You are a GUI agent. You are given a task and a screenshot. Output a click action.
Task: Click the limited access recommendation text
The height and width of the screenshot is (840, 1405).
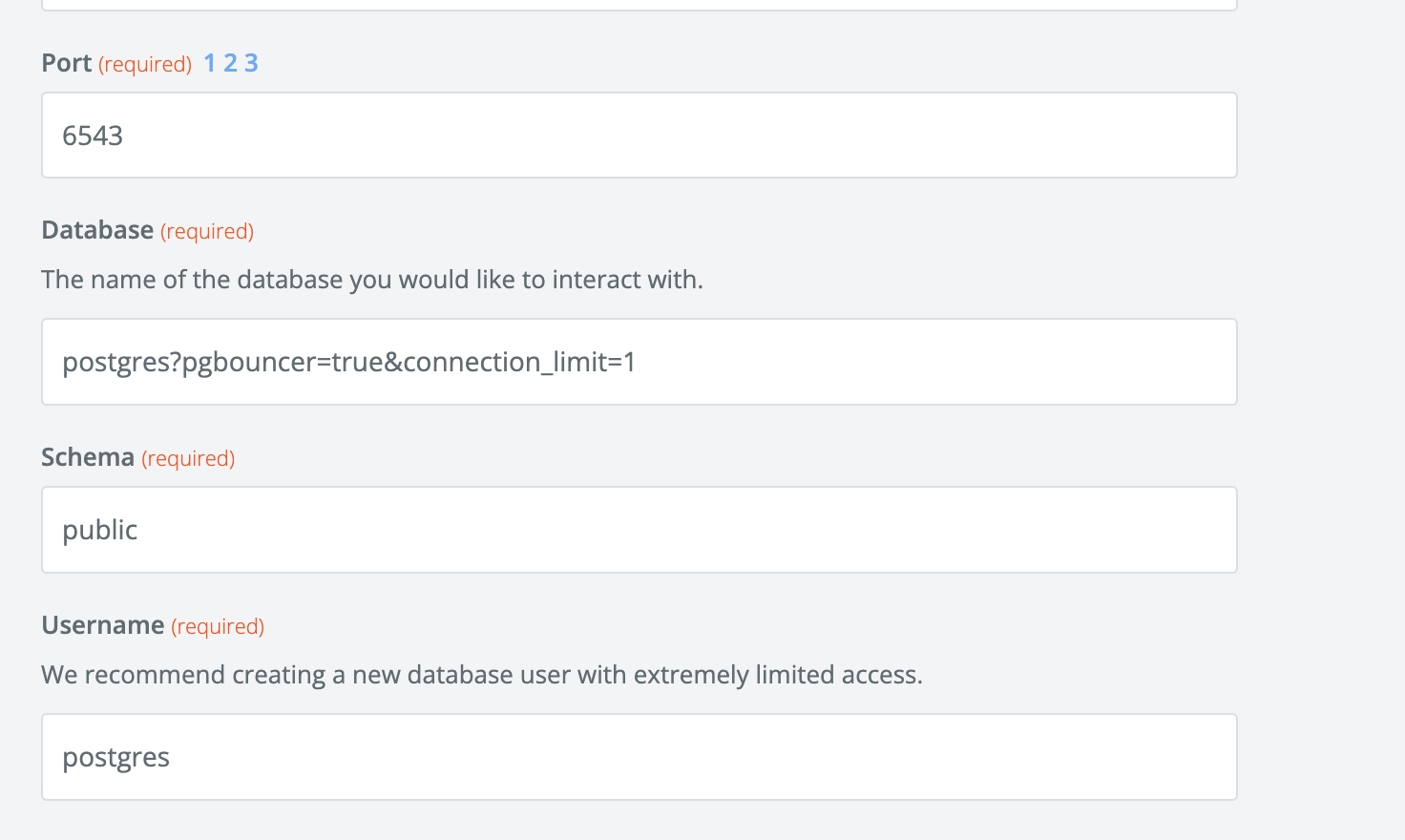481,674
